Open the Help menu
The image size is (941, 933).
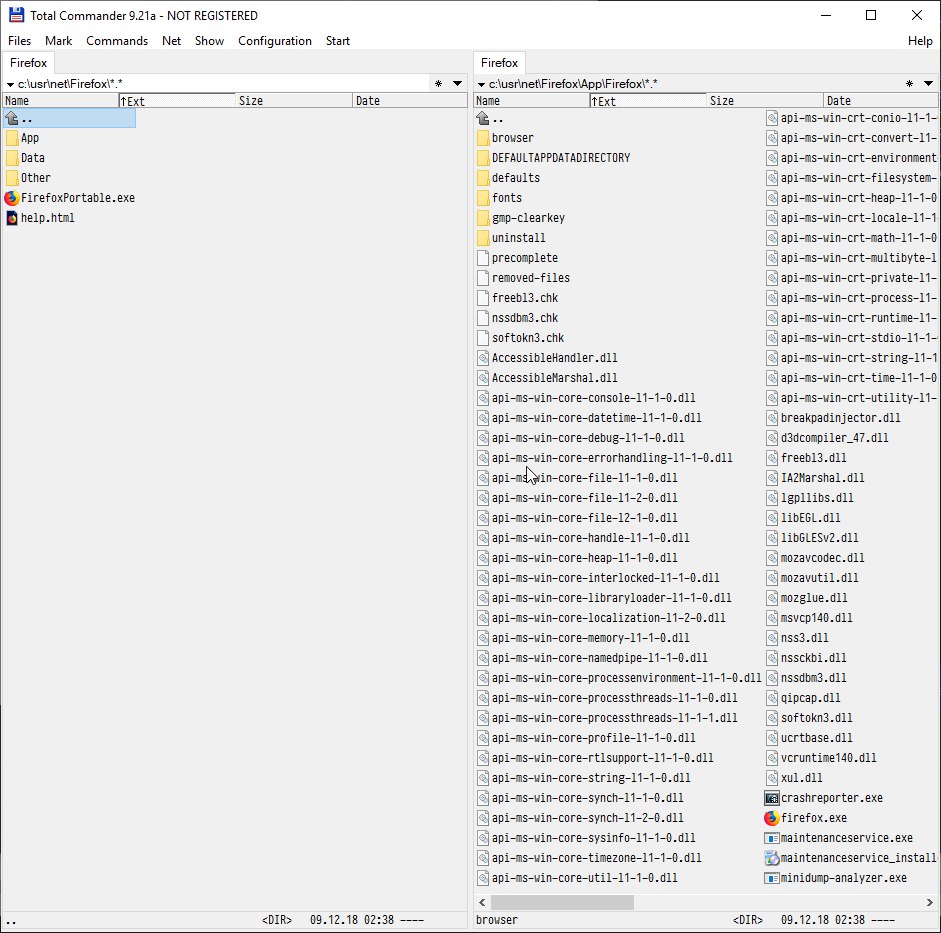[920, 41]
